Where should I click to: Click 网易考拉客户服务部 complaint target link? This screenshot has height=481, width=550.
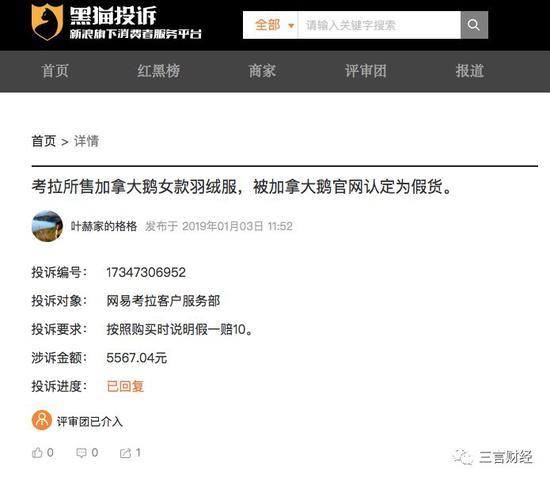click(x=163, y=301)
